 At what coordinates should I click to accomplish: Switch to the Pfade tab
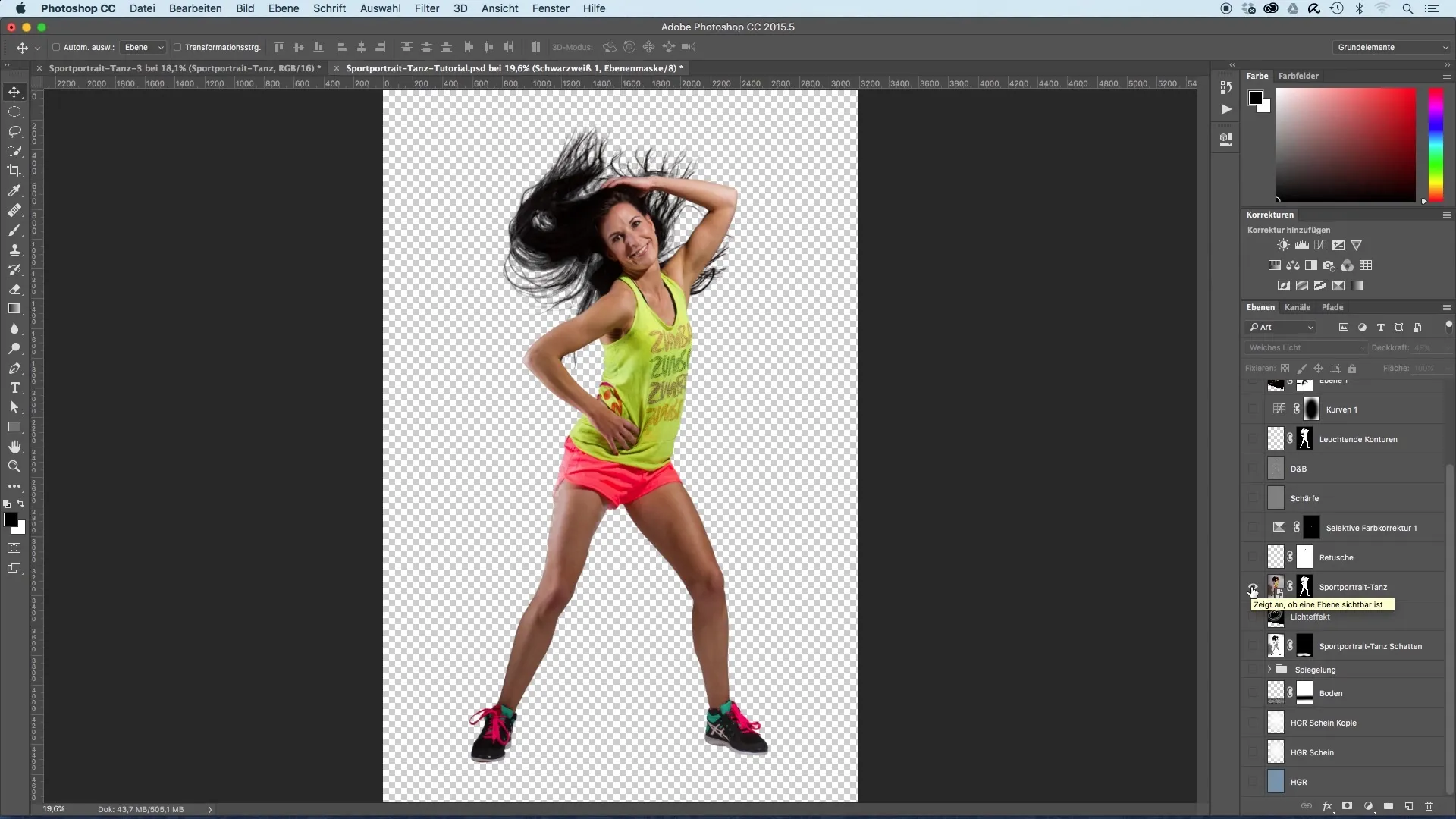tap(1332, 307)
